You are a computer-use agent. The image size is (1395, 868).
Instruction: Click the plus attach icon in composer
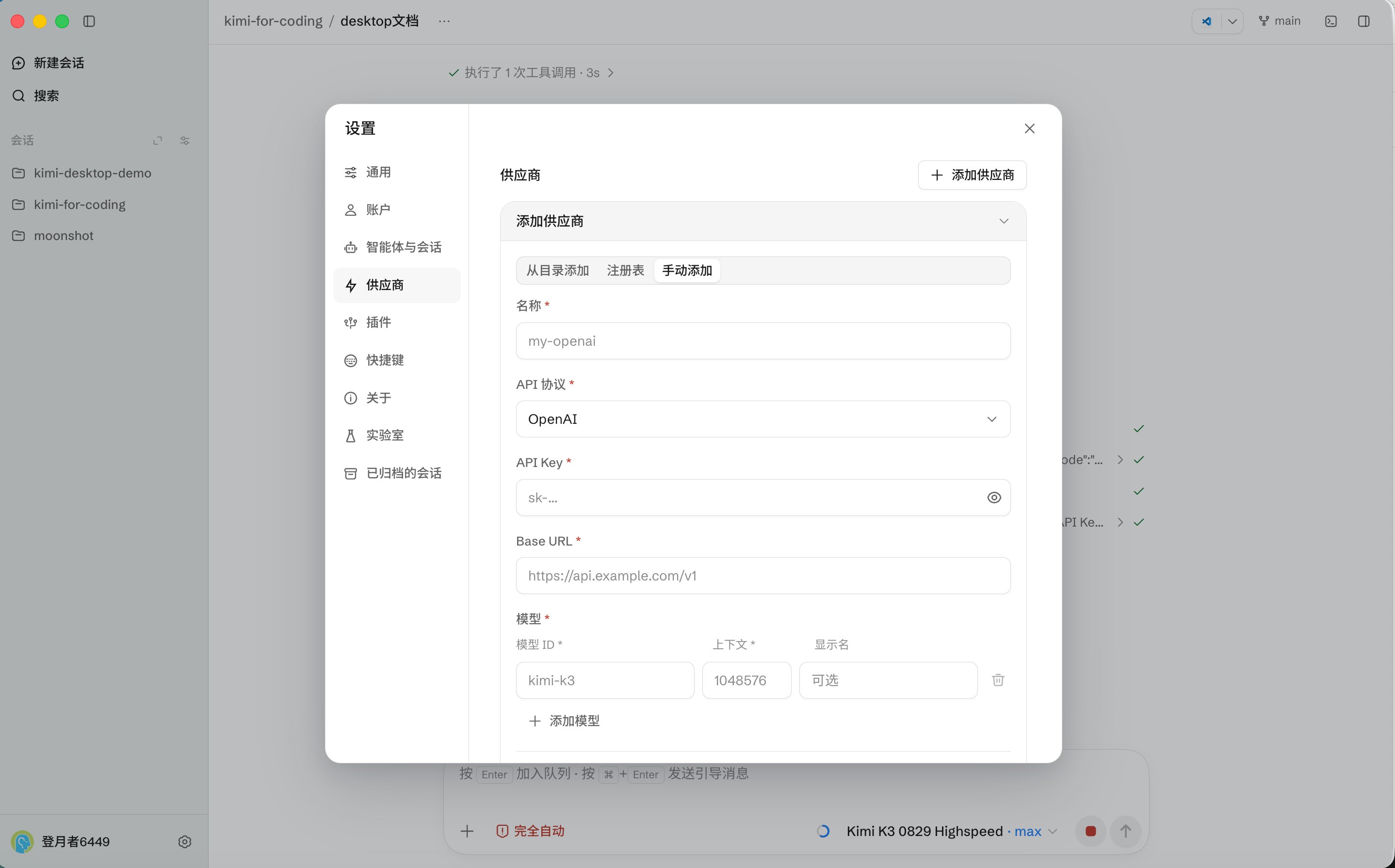pos(467,831)
